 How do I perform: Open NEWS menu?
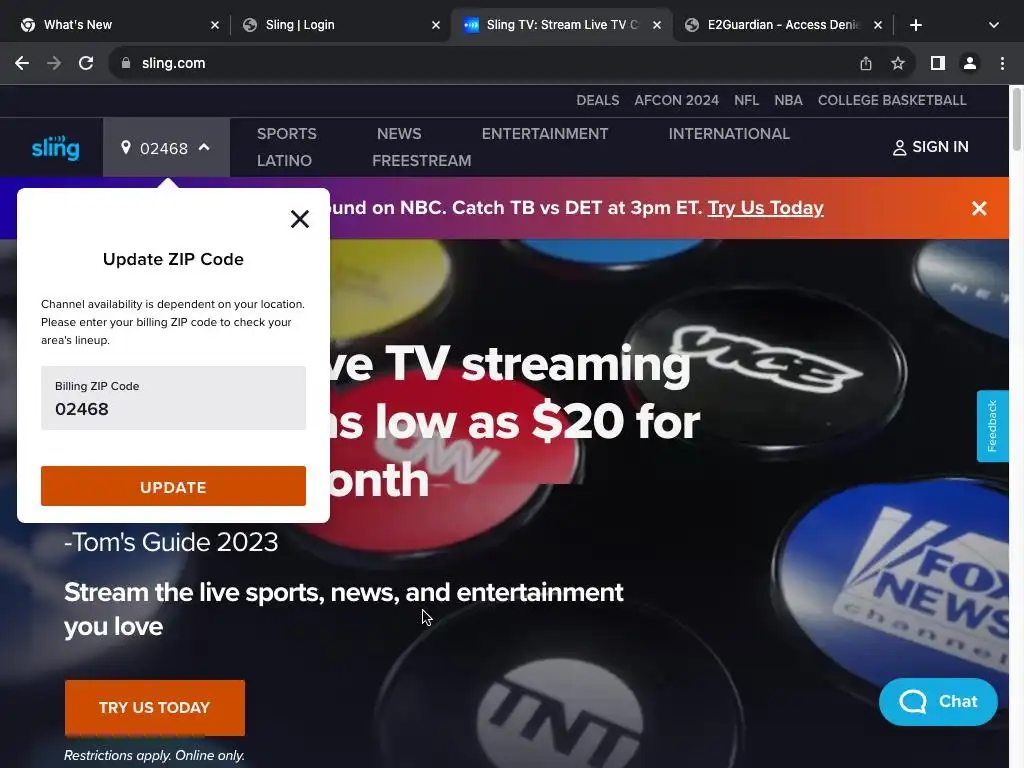(399, 134)
